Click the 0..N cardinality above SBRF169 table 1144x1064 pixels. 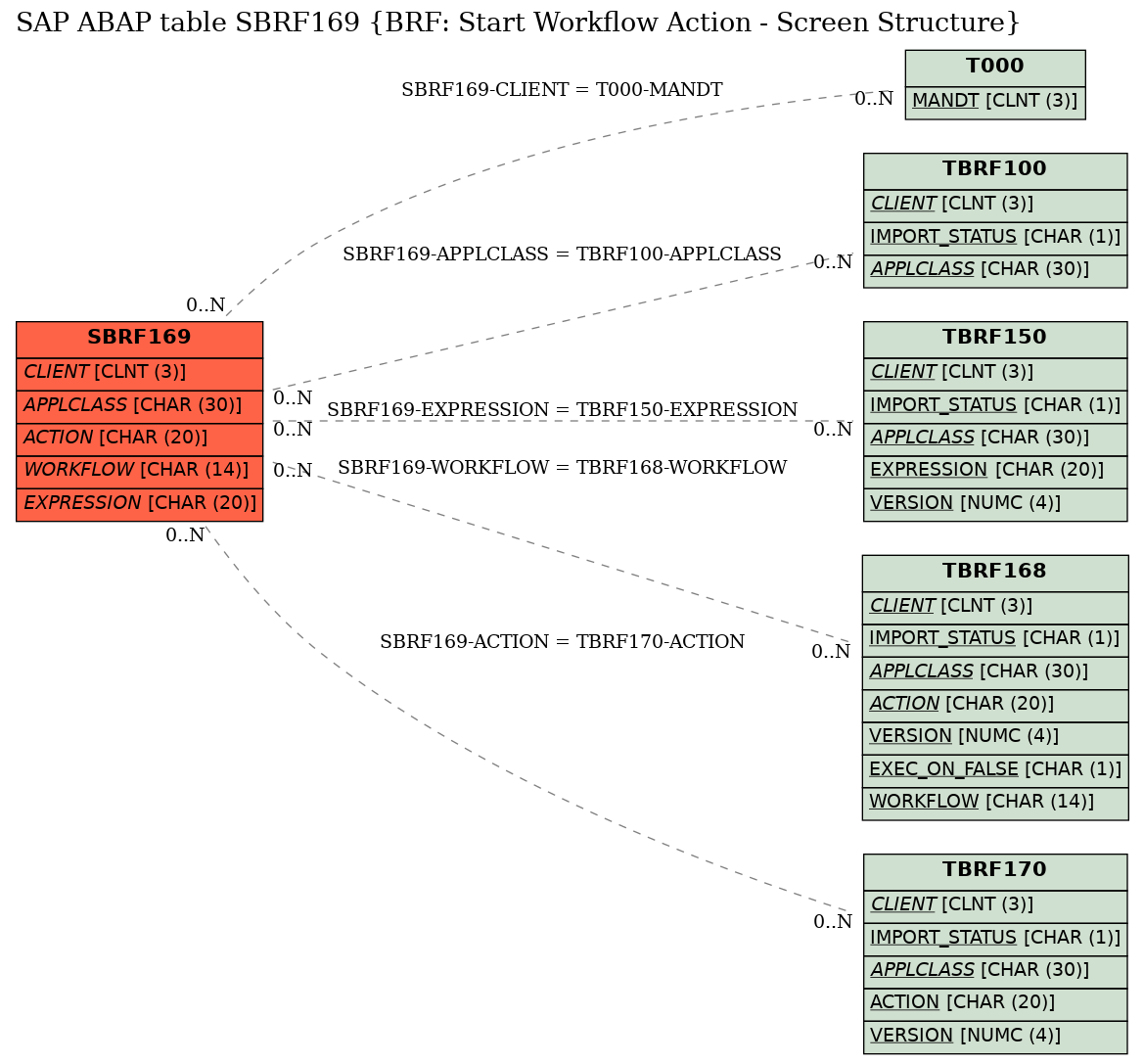point(206,305)
